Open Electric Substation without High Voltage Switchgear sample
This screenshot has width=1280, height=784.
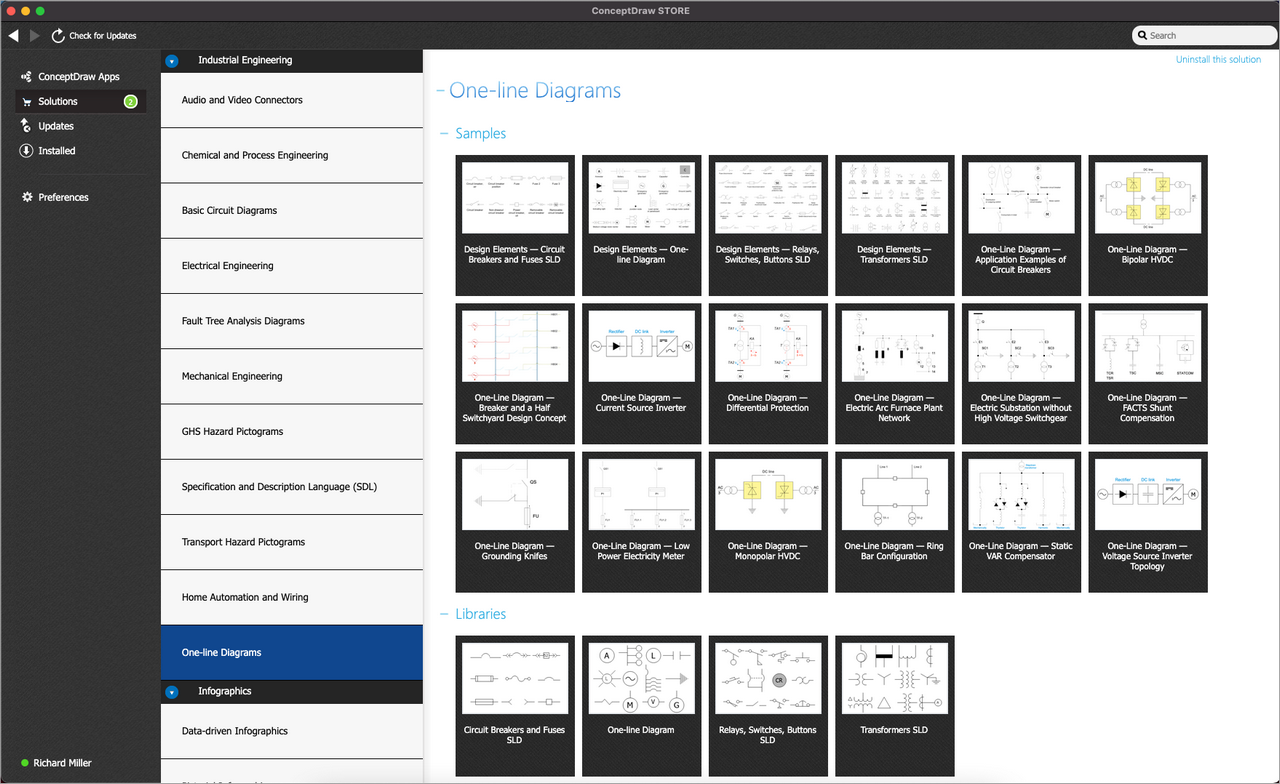pos(1021,374)
